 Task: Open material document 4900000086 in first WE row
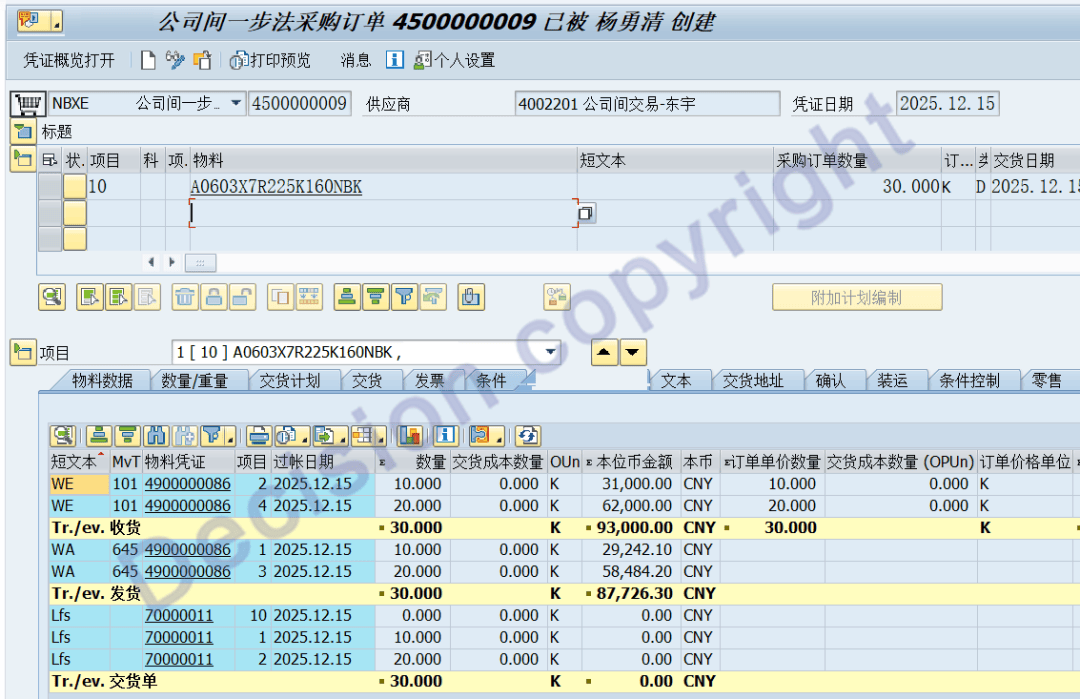(x=187, y=483)
